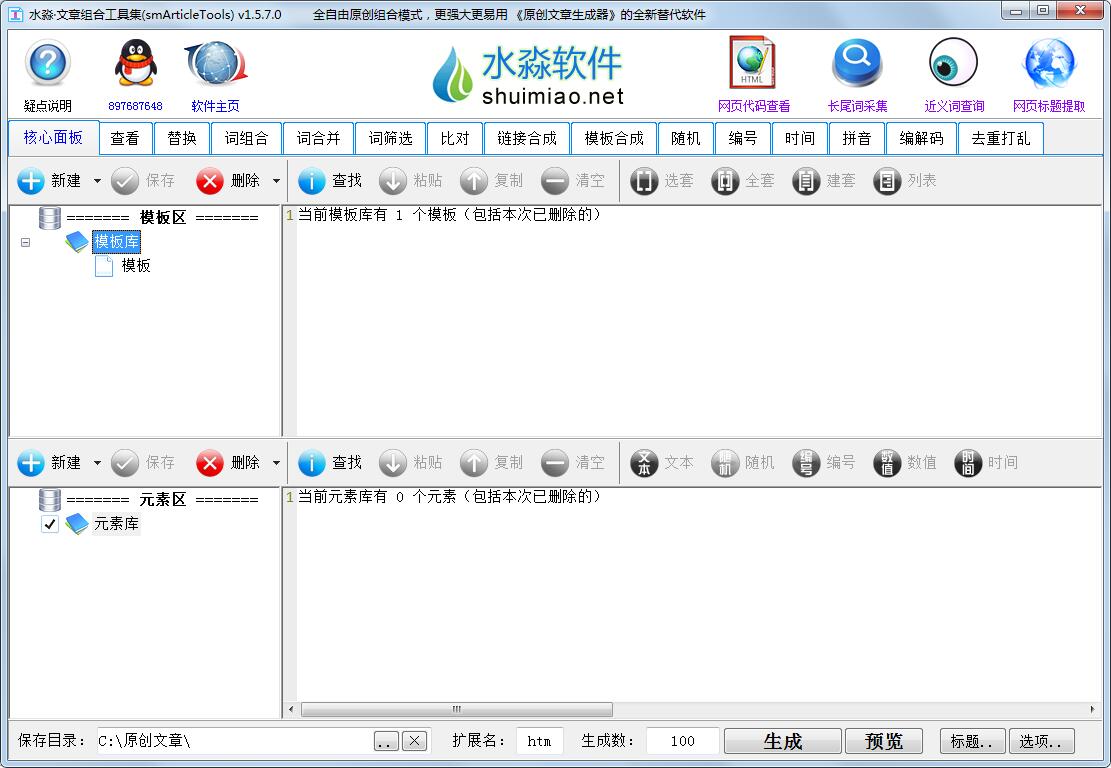Launch 长尾词采集 collector

click(855, 64)
